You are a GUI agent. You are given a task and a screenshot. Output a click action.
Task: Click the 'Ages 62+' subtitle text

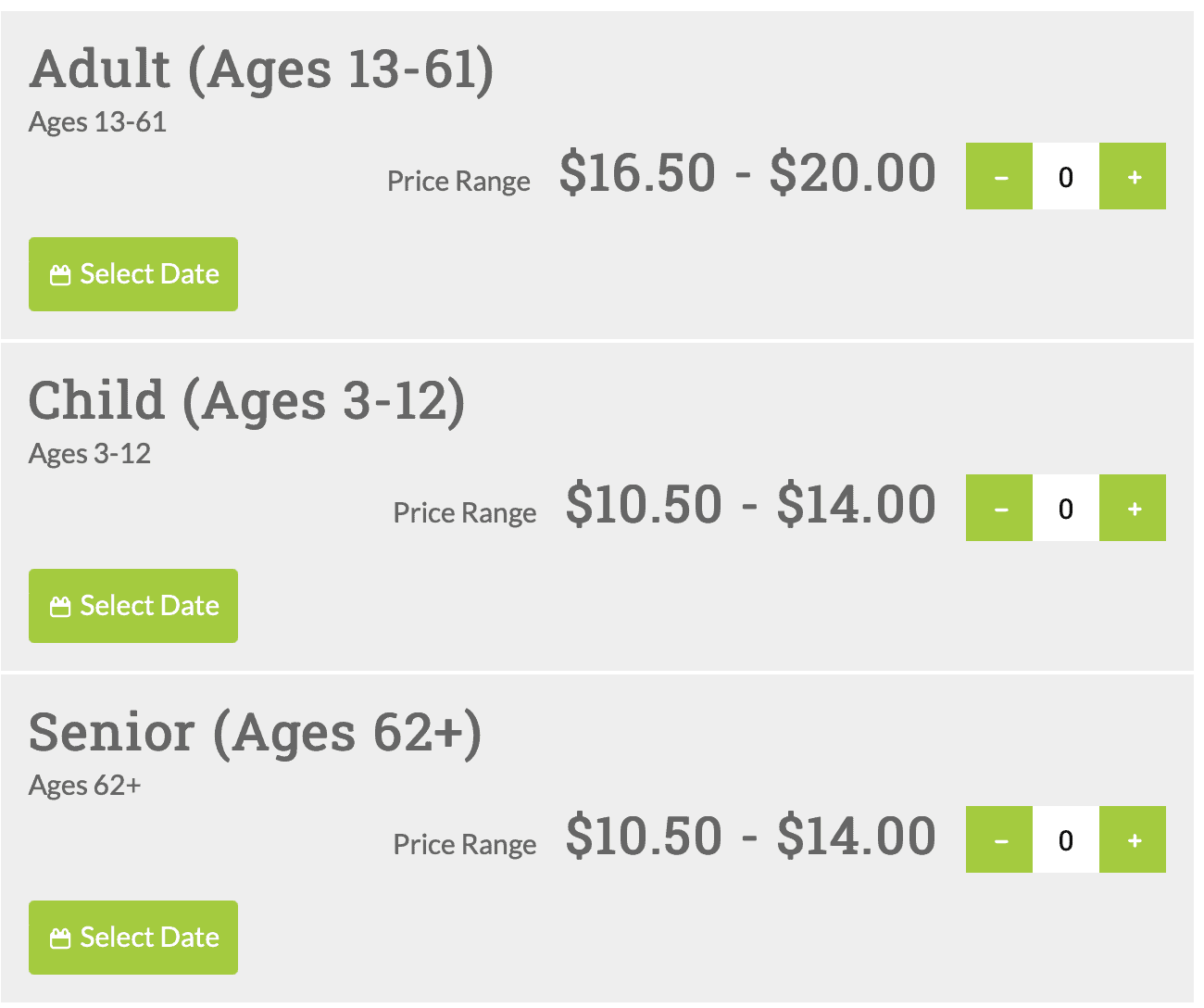(85, 787)
